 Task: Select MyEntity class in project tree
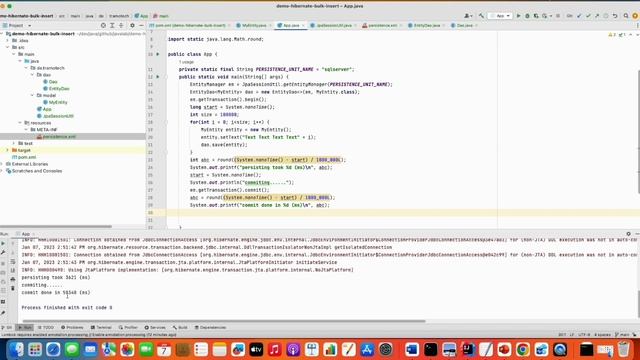coord(55,102)
